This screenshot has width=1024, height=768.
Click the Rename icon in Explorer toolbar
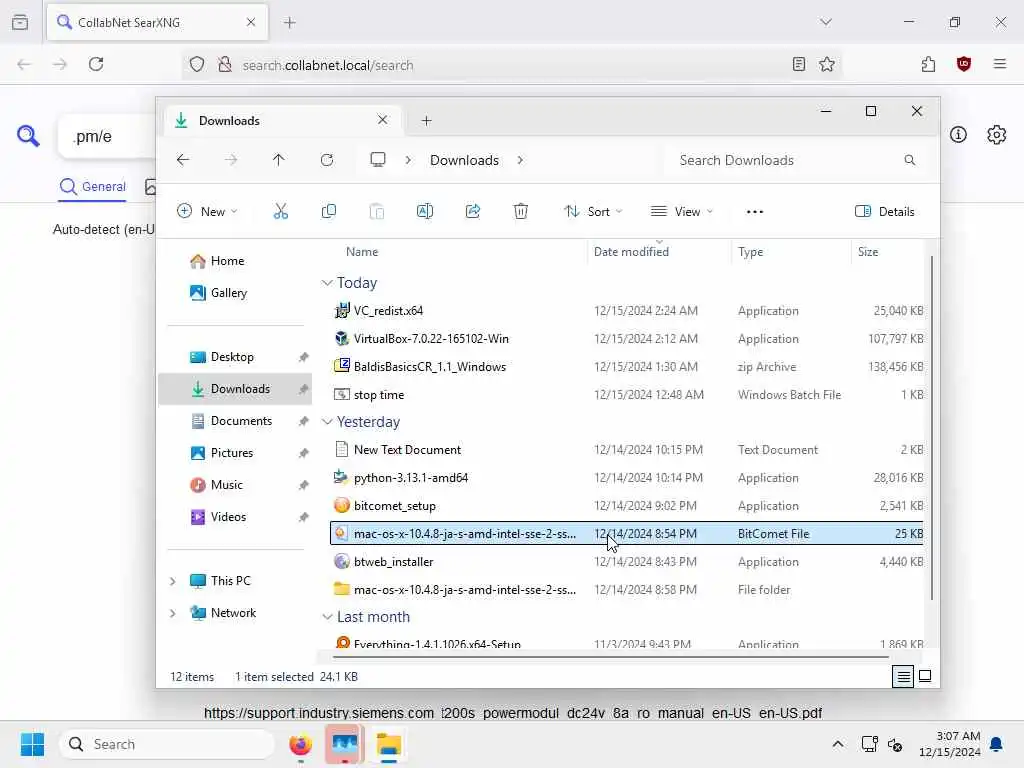click(424, 211)
